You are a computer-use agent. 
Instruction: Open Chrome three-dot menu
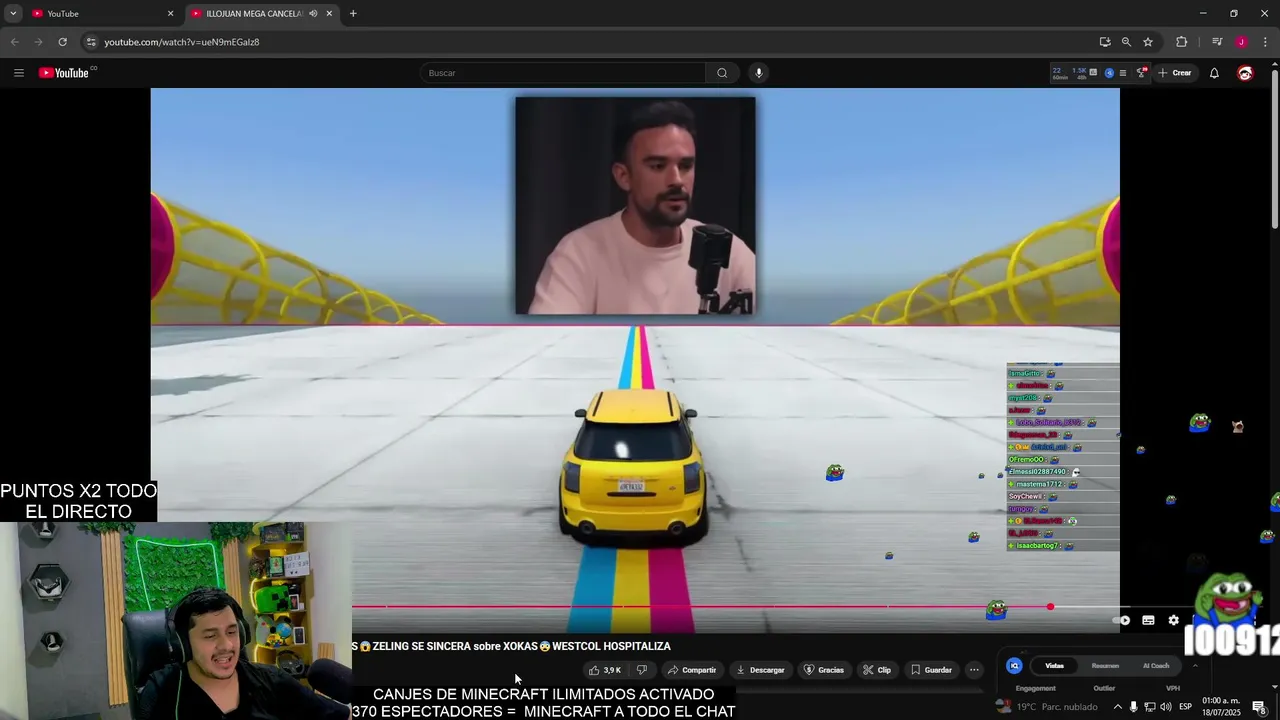1265,42
